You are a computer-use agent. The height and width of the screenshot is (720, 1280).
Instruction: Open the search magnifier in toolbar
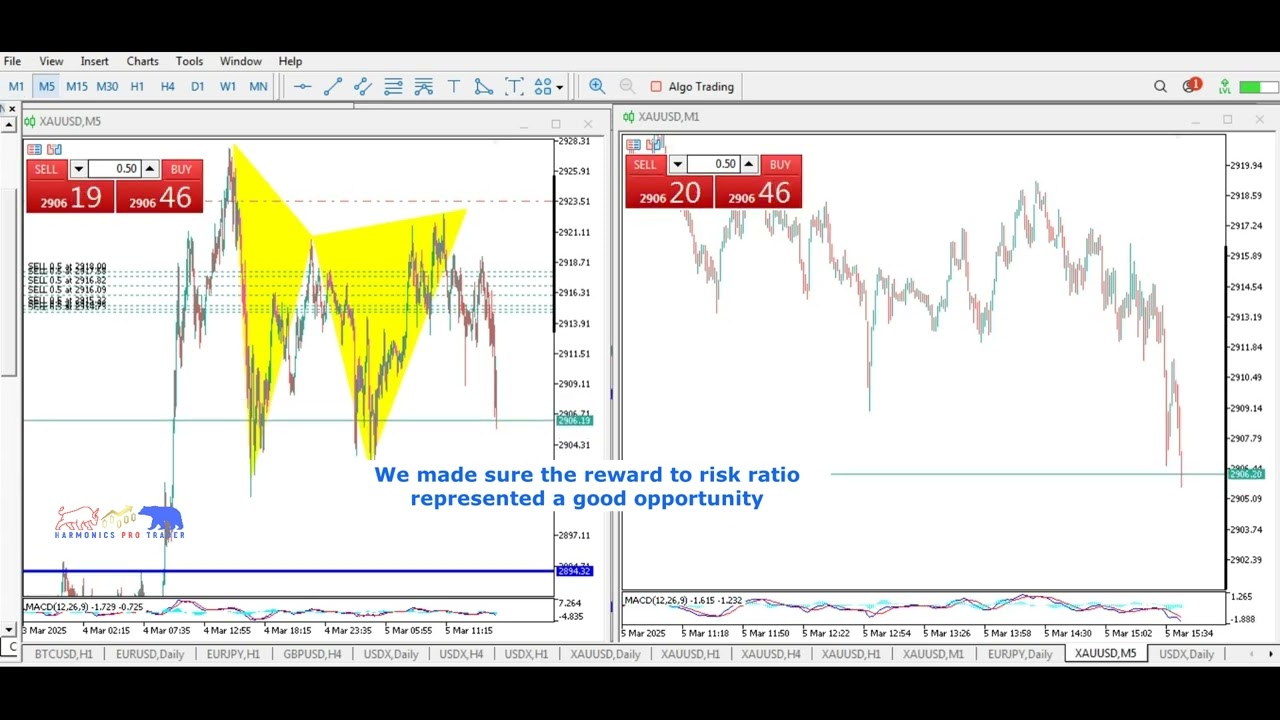pos(1160,87)
